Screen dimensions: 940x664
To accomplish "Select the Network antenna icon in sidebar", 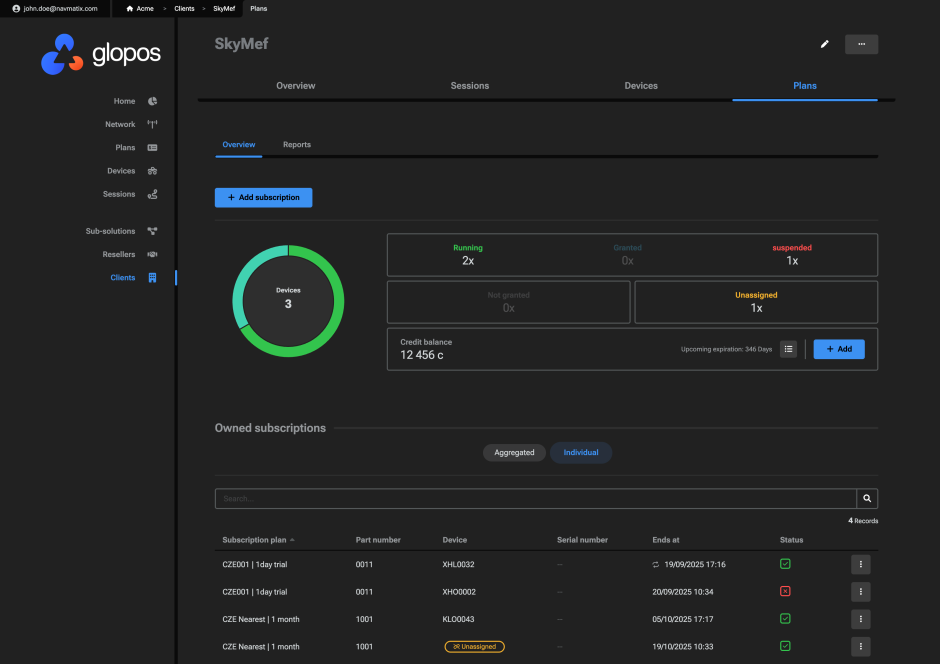I will click(x=152, y=124).
